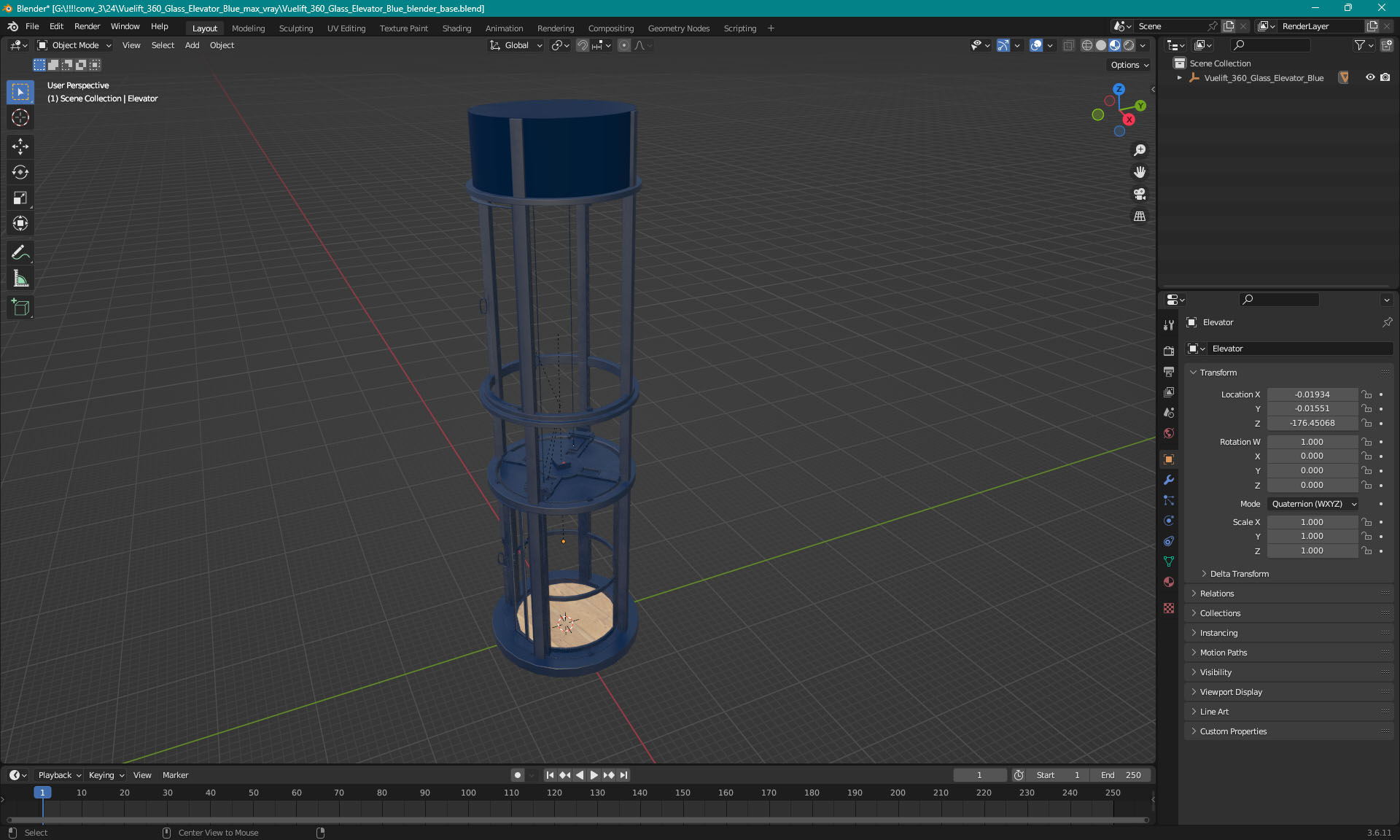Select the Add Cube tool
Screen dimensions: 1400x840
coord(20,308)
